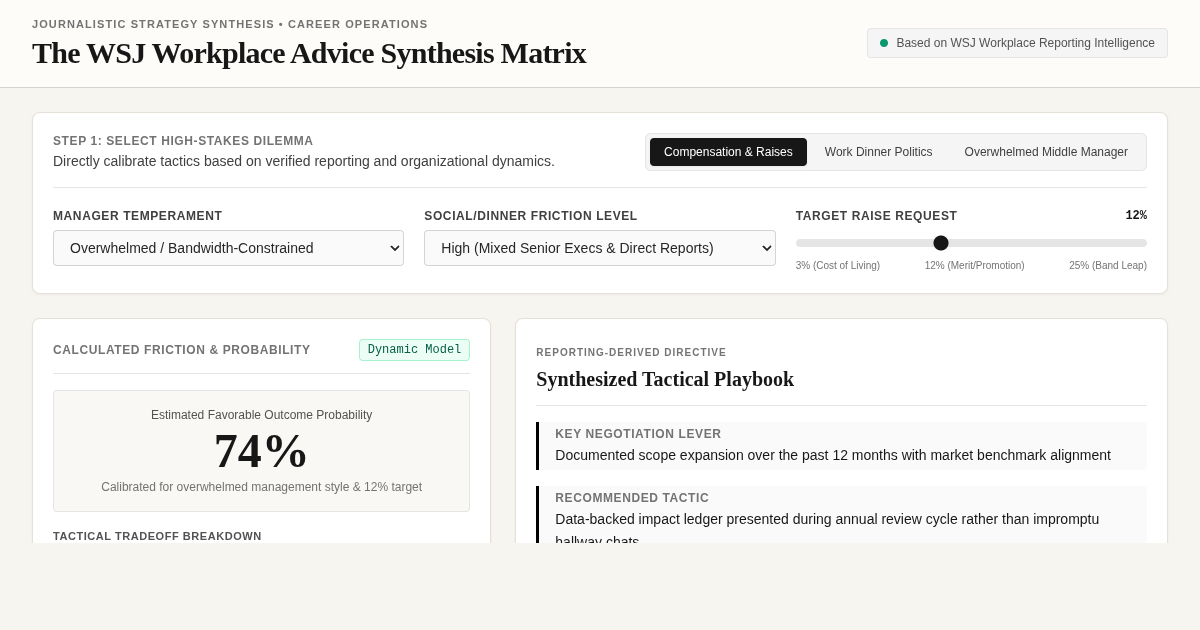The width and height of the screenshot is (1200, 630).
Task: Click the green status dot icon
Action: click(884, 43)
